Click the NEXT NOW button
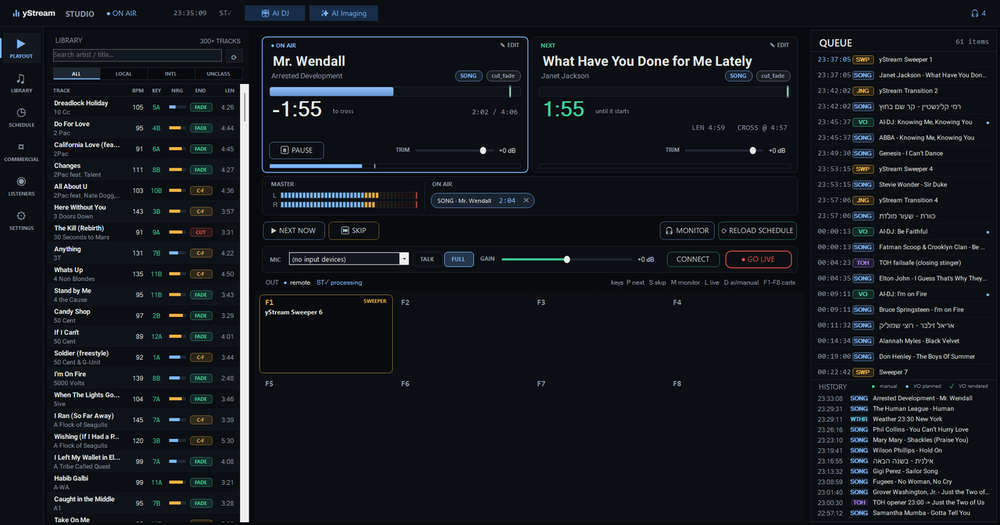 pyautogui.click(x=294, y=230)
